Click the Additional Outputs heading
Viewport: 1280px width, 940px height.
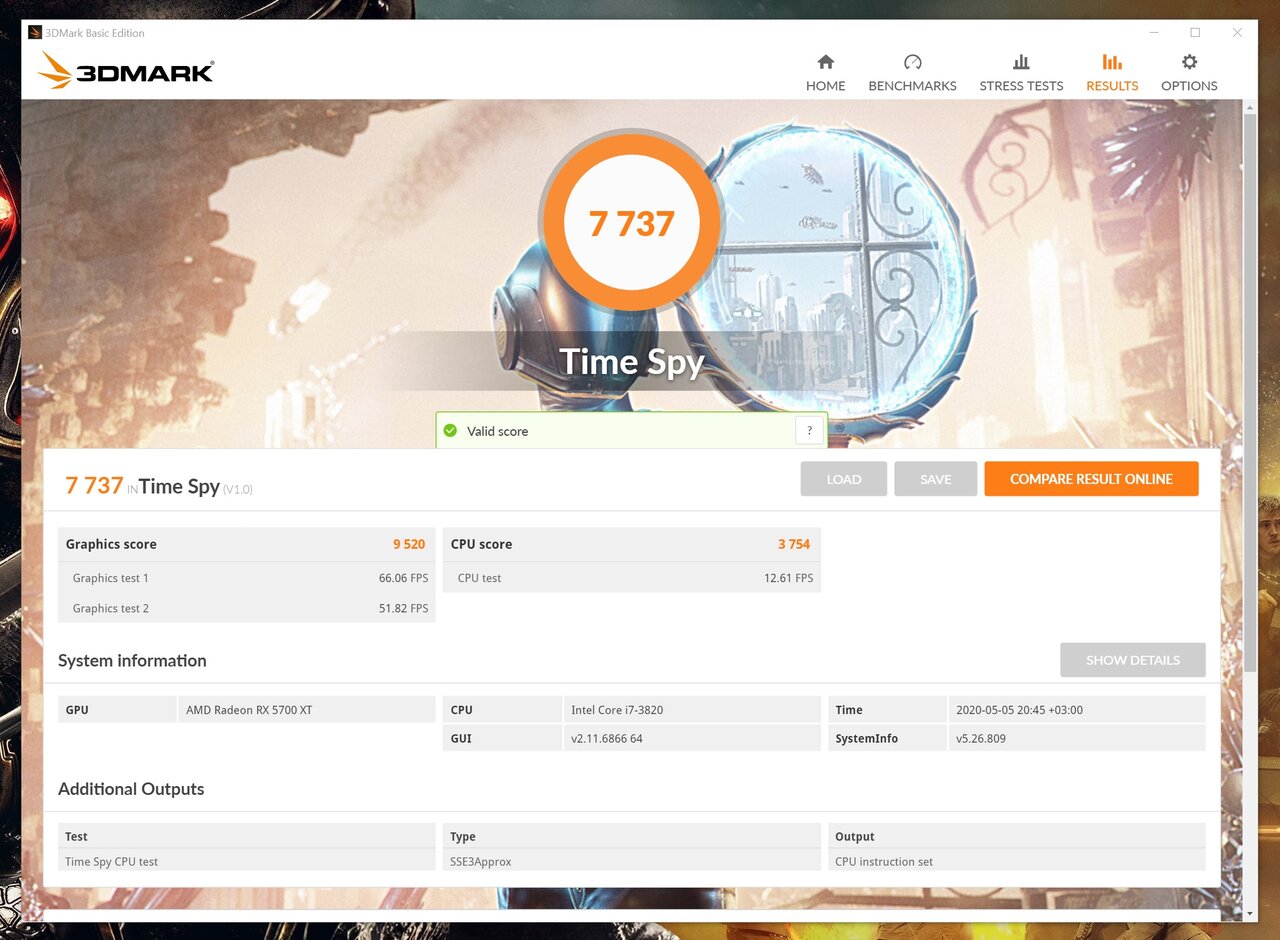click(x=131, y=789)
